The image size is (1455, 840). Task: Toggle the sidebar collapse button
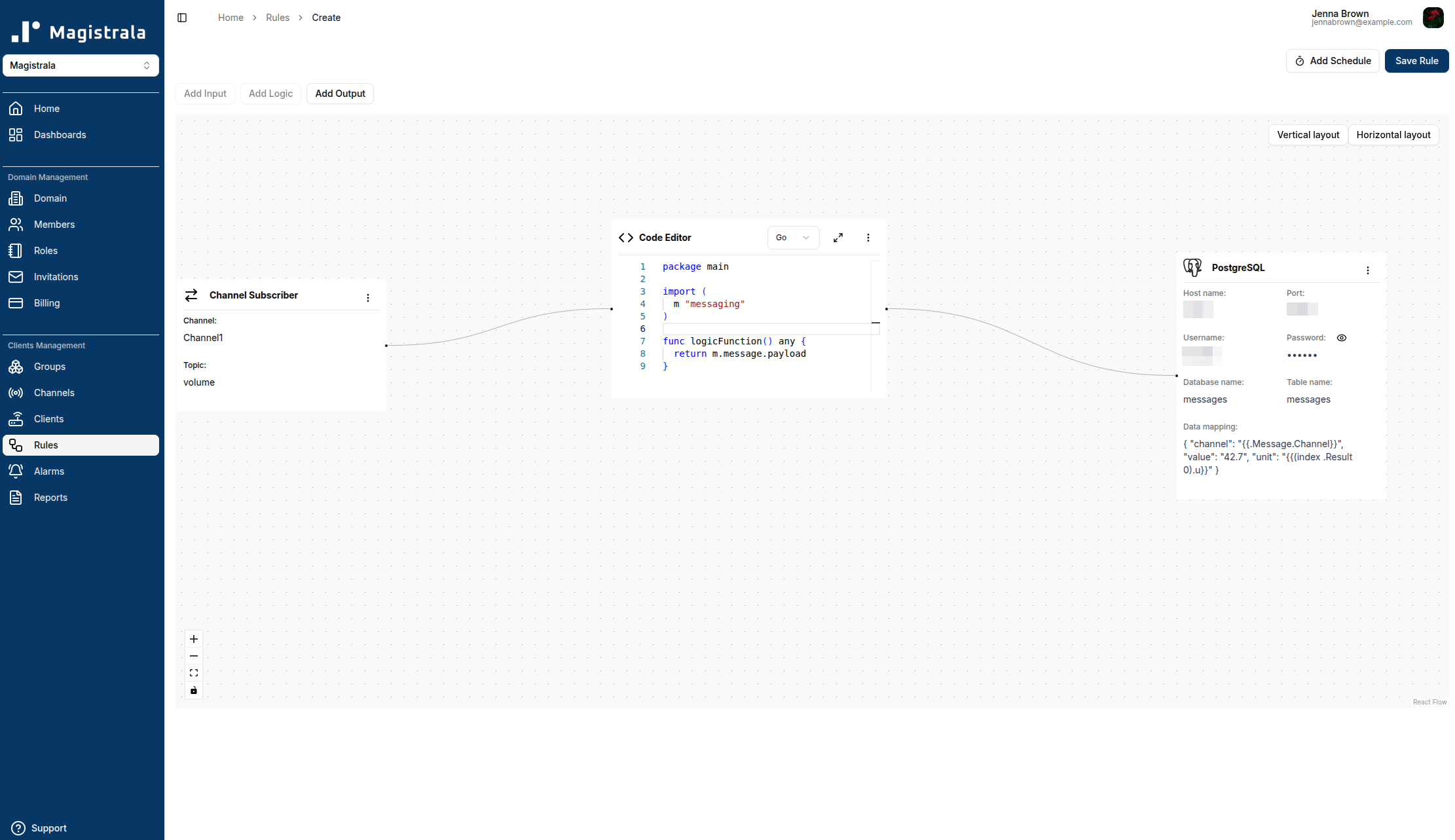point(181,17)
